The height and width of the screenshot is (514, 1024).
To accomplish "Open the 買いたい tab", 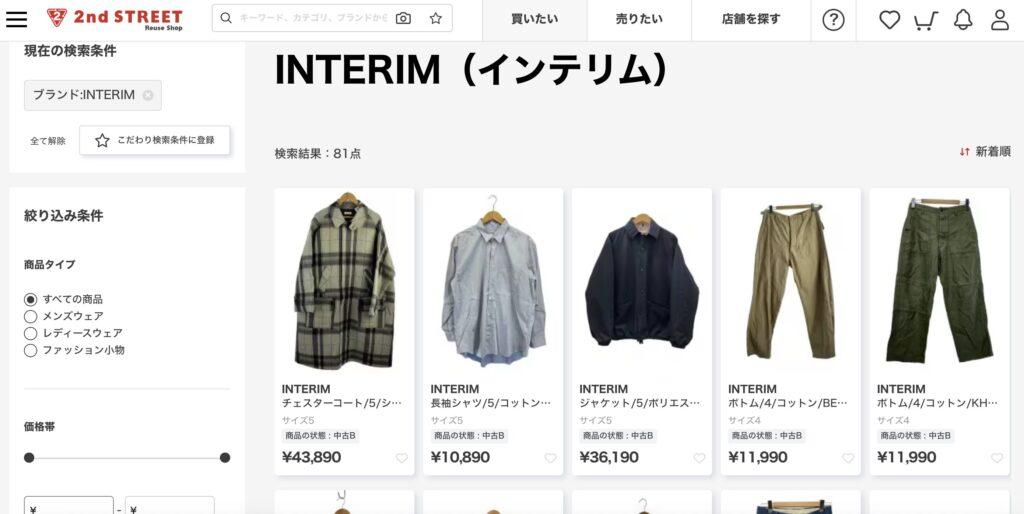I will pos(534,20).
